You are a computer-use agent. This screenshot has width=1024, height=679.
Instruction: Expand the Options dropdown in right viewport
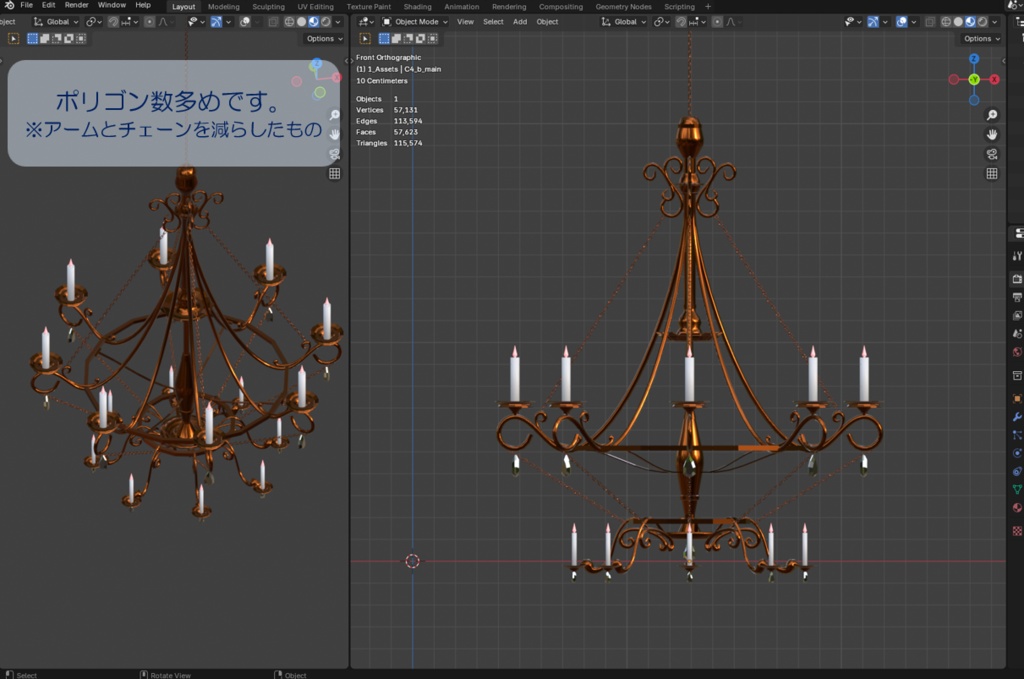click(980, 39)
